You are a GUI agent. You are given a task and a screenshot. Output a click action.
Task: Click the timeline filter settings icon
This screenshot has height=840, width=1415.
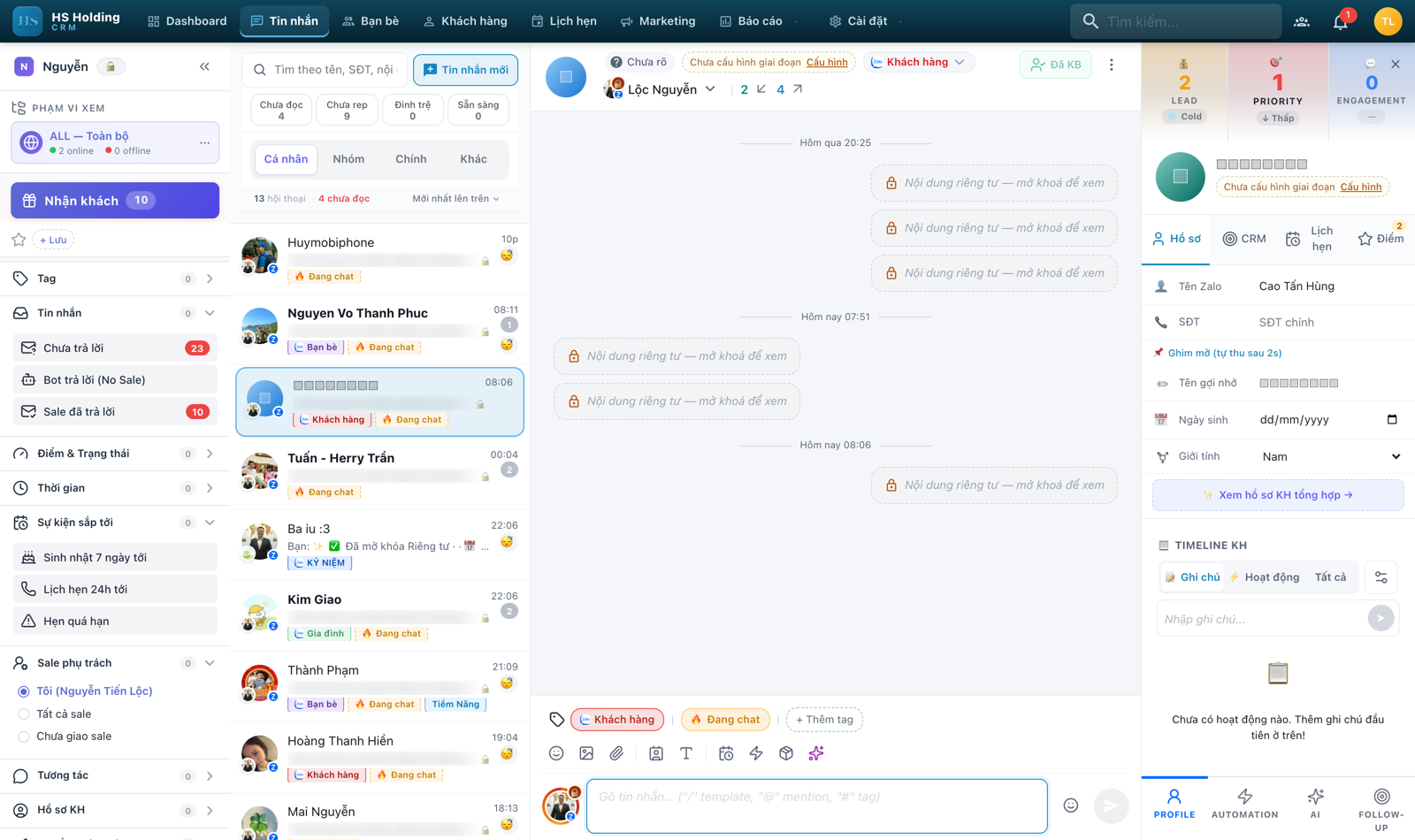point(1381,577)
